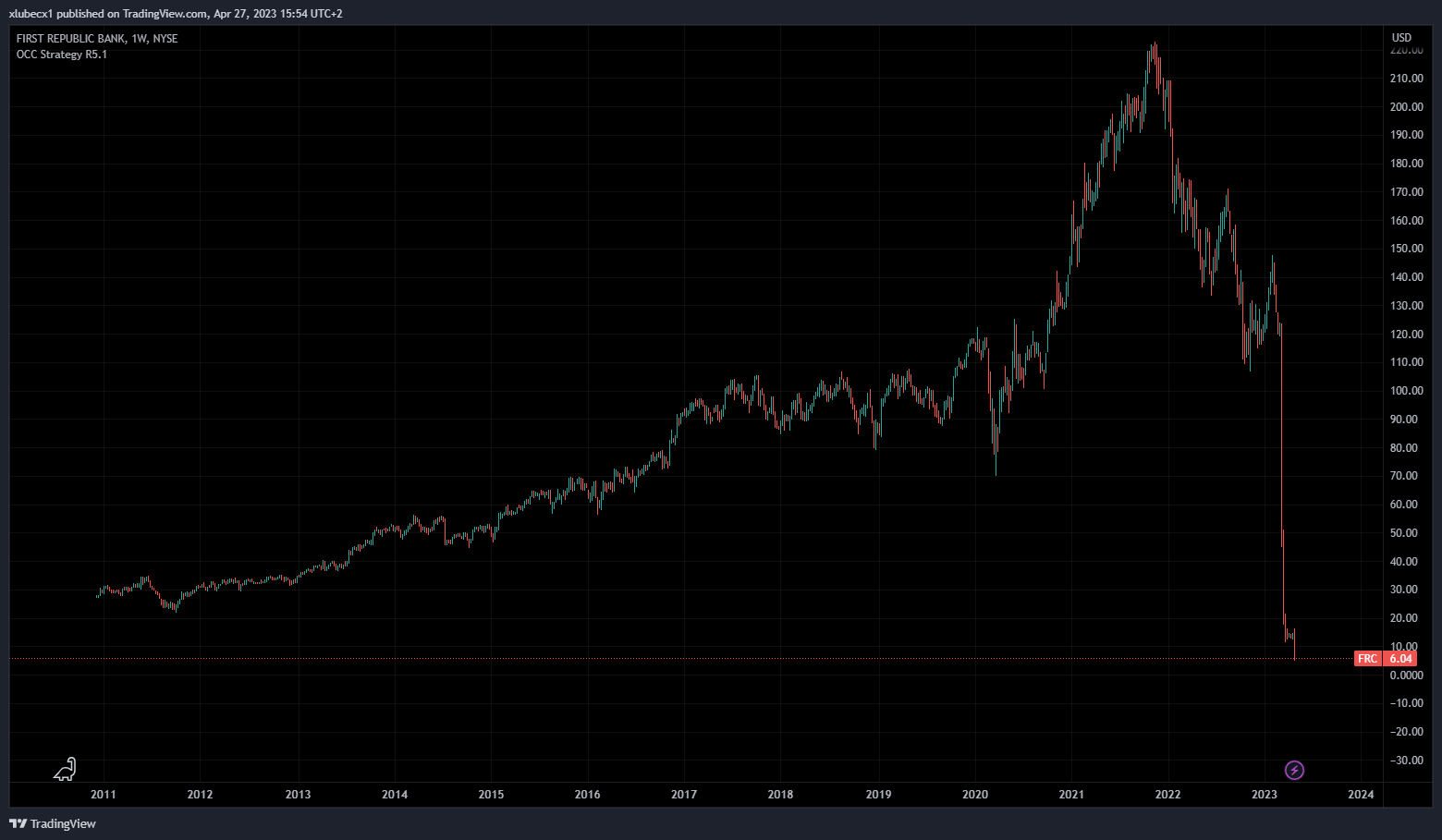Select the OCC Strategy R5.1 indicator label
This screenshot has width=1442, height=840.
pyautogui.click(x=62, y=55)
